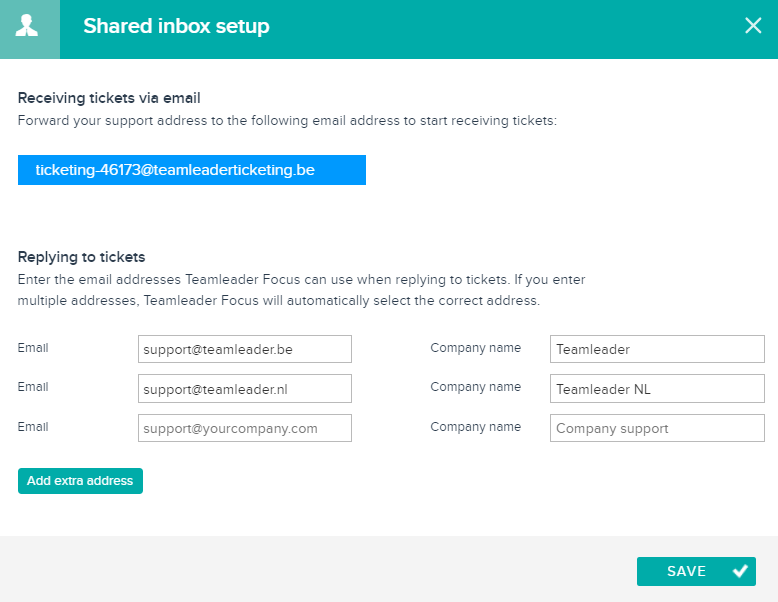Click the empty support@yourcompany.com email field
The width and height of the screenshot is (778, 602).
coord(245,428)
